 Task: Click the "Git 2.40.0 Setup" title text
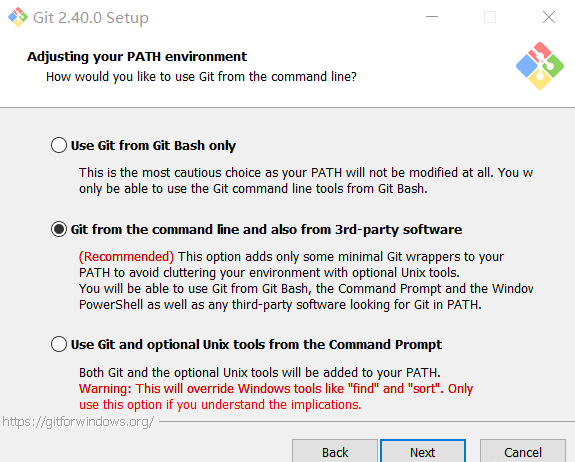pos(91,18)
